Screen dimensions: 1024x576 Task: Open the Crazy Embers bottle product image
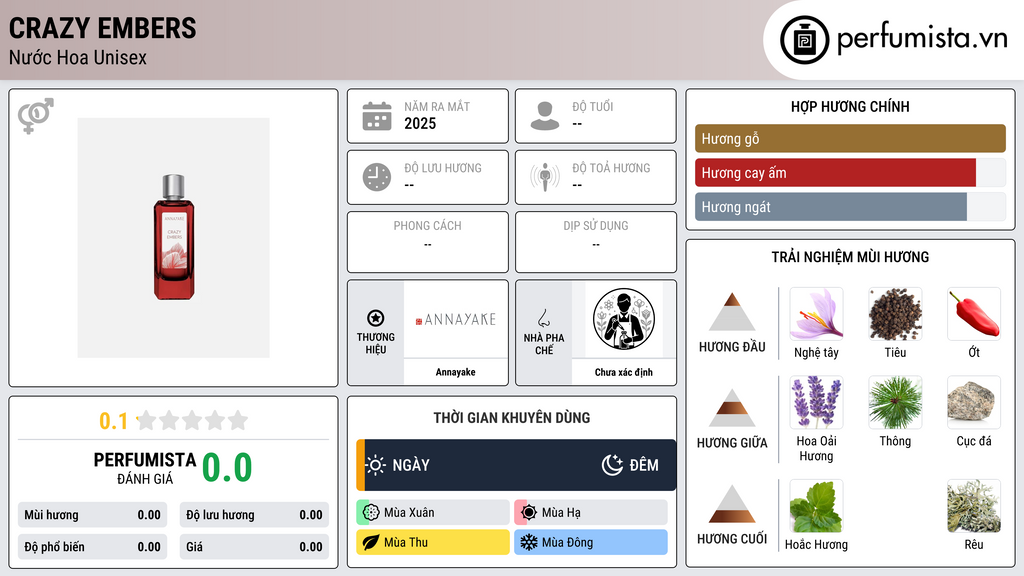tap(174, 238)
